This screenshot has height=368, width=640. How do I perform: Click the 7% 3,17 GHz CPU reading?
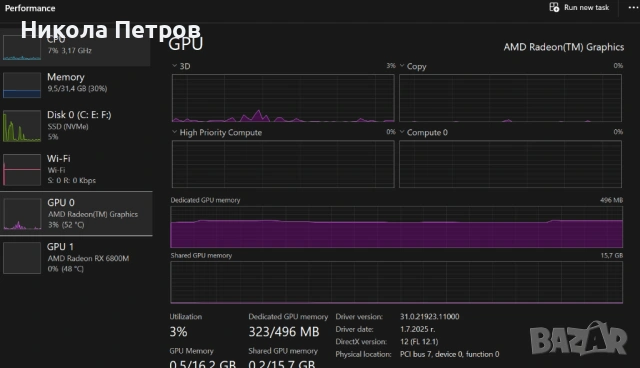tap(69, 51)
